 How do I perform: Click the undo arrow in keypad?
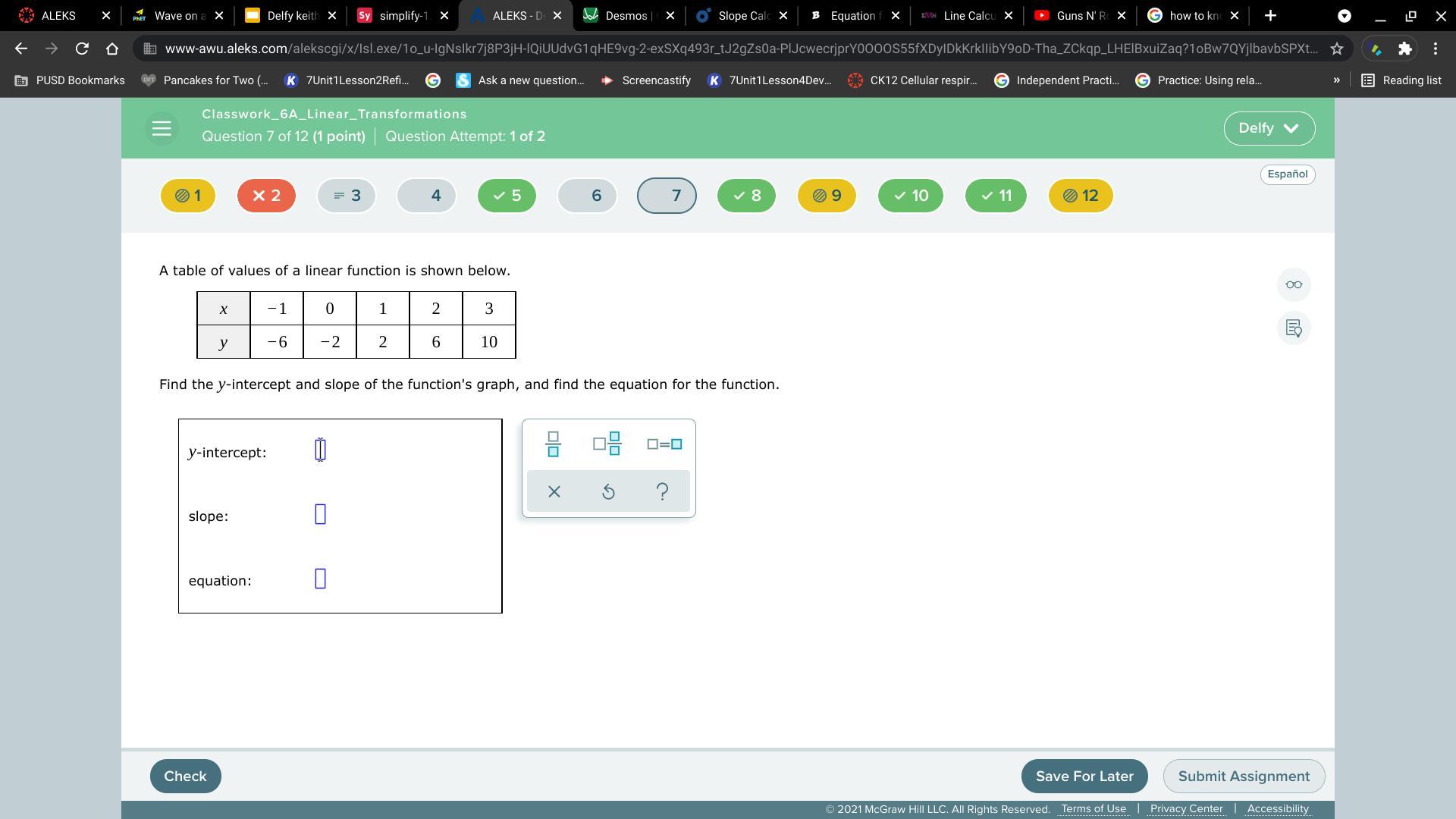pos(608,491)
